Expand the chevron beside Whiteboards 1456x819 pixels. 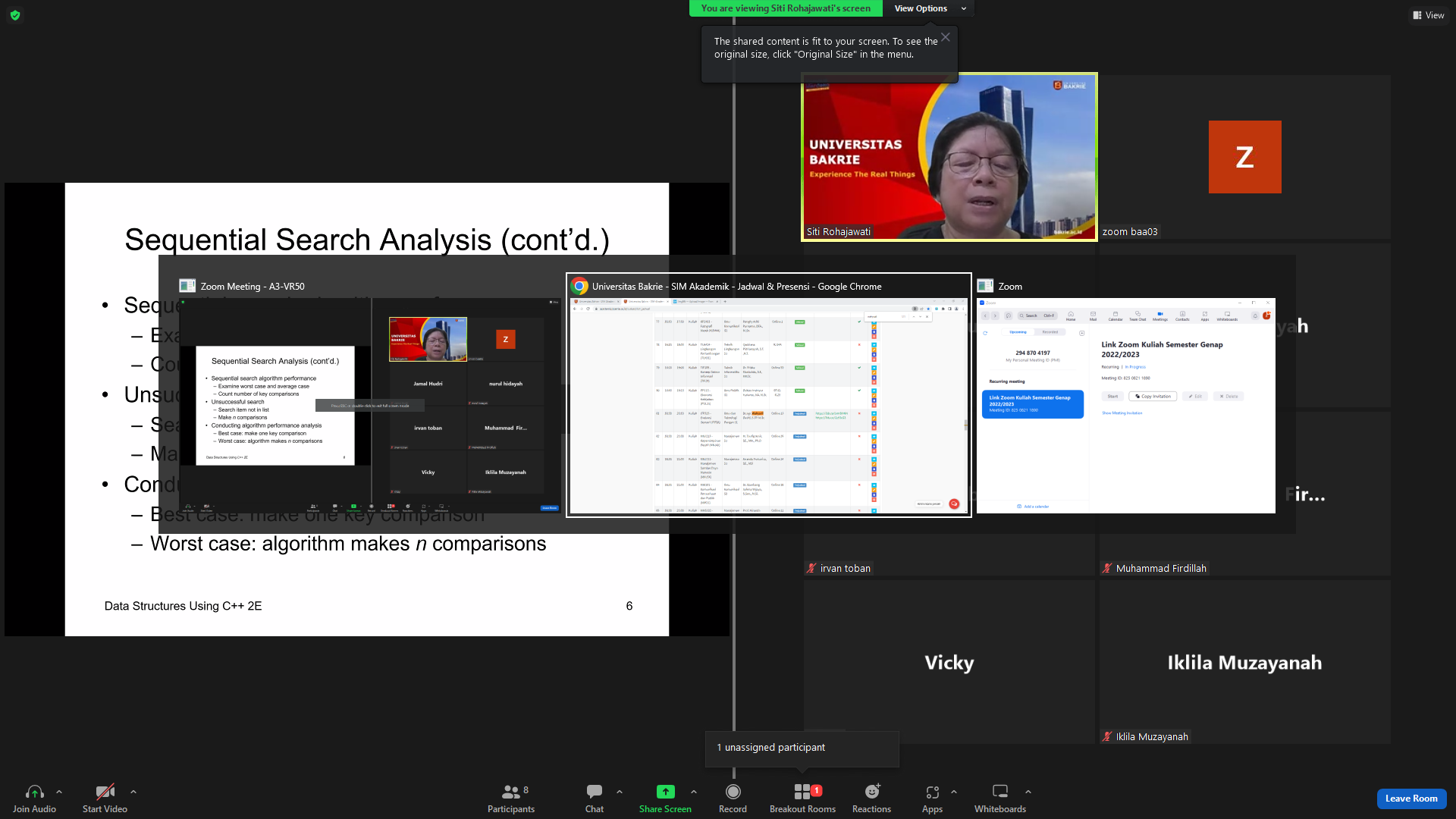coord(1028,792)
